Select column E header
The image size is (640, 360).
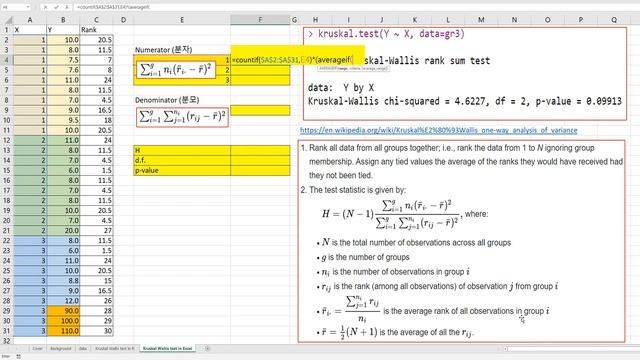pyautogui.click(x=182, y=20)
